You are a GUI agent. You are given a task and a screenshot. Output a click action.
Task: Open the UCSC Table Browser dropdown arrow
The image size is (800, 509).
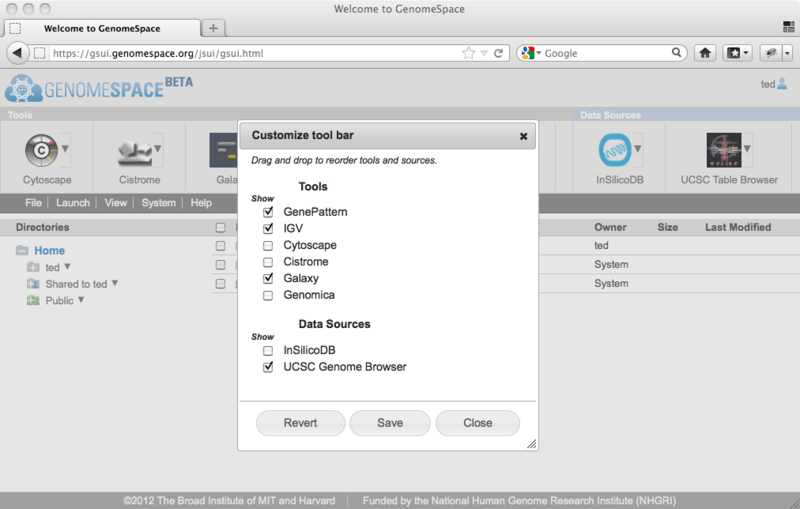click(x=747, y=149)
